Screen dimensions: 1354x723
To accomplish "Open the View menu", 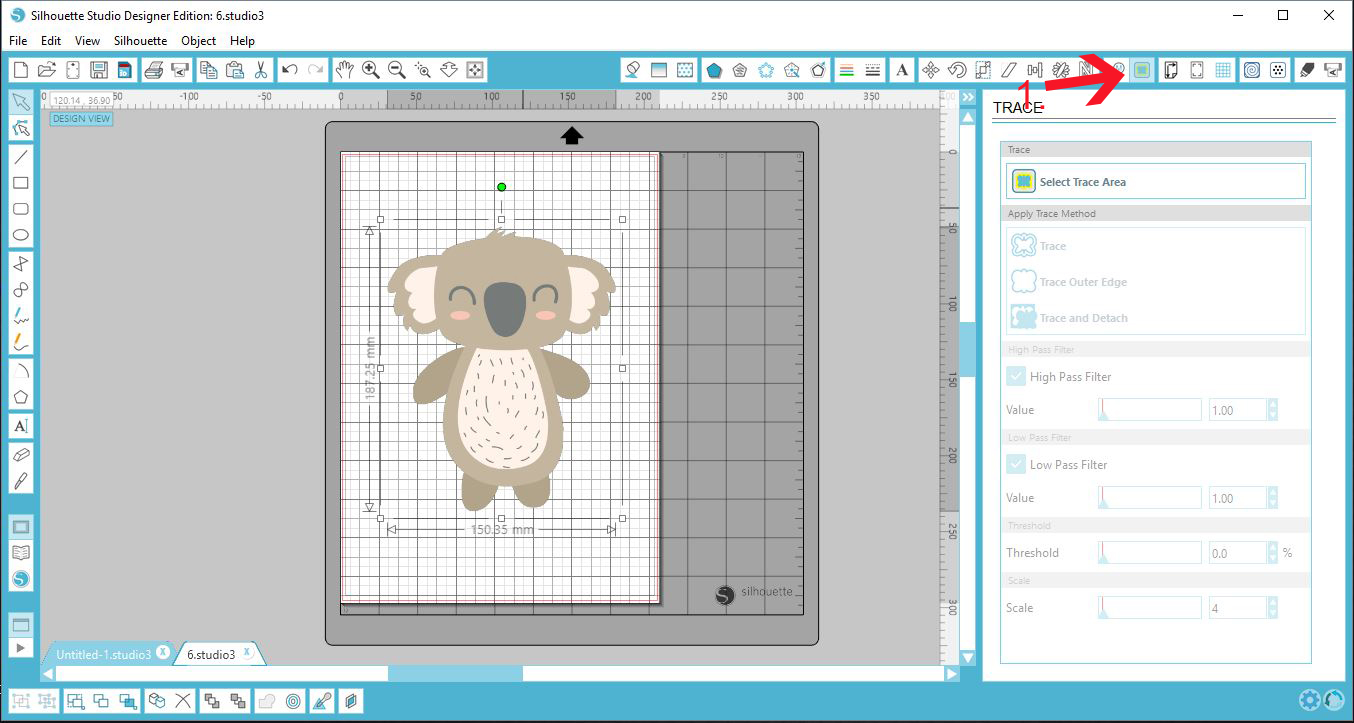I will (x=88, y=41).
